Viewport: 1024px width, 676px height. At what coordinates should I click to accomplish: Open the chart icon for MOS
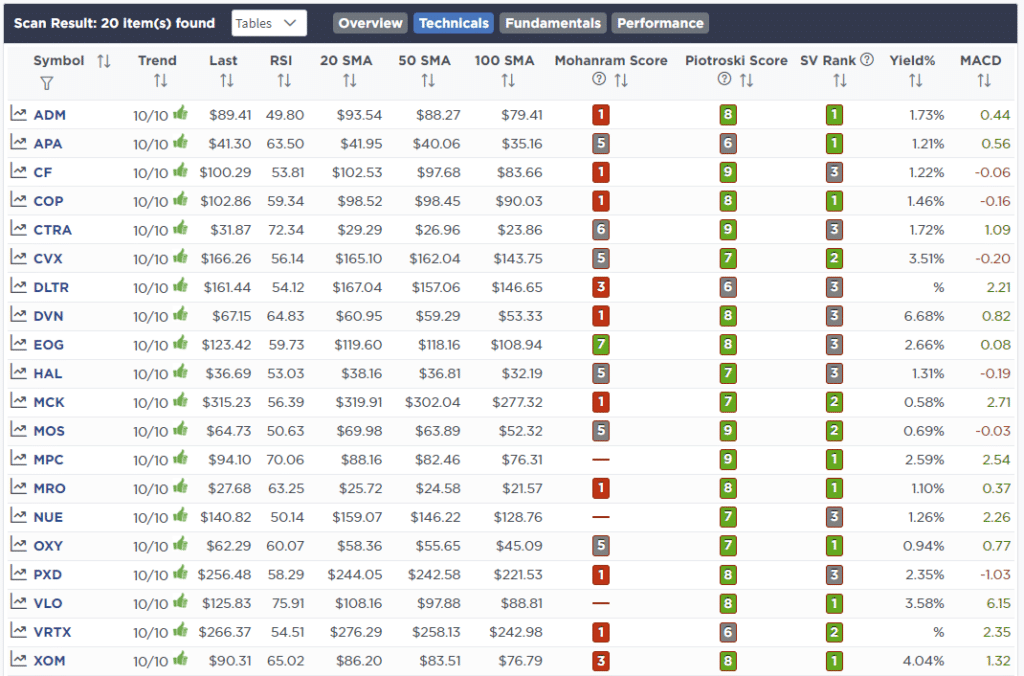(x=18, y=430)
